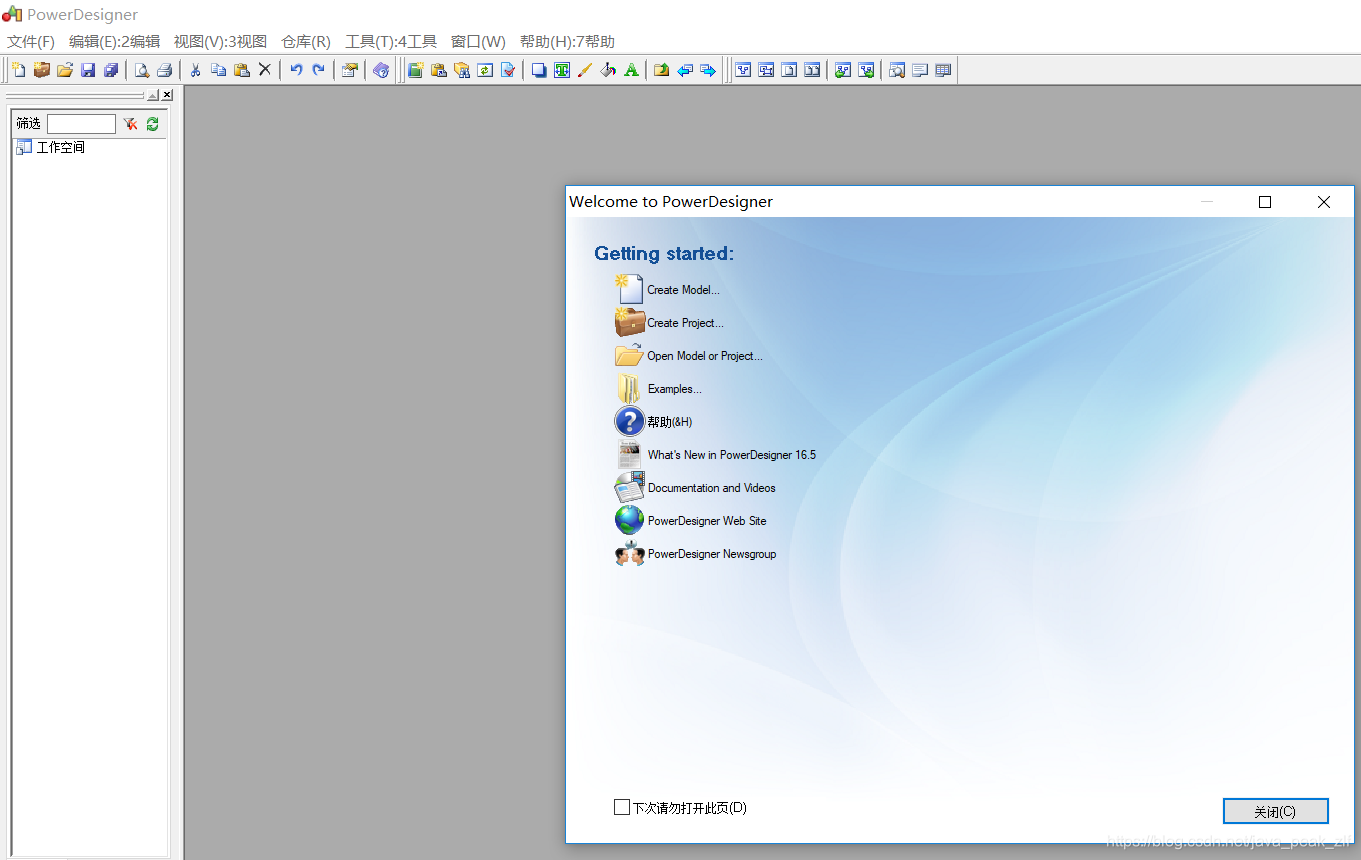Click the 关闭(C) button
The image size is (1361, 860).
click(1275, 811)
